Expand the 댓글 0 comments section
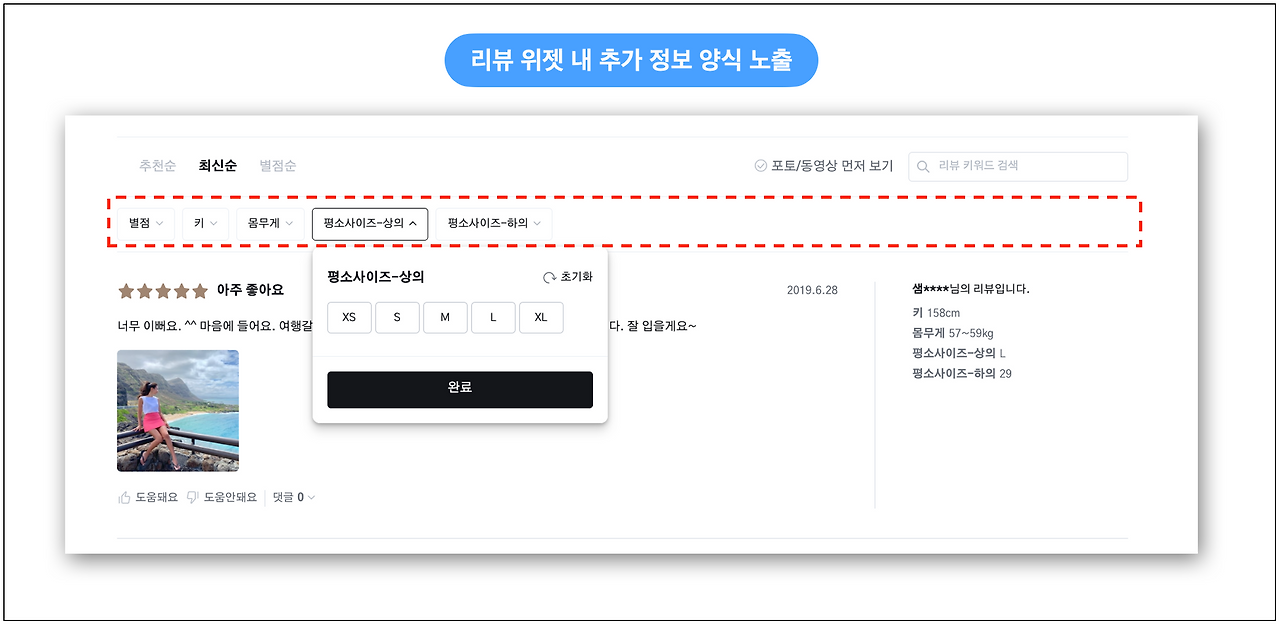The image size is (1280, 625). [x=292, y=497]
